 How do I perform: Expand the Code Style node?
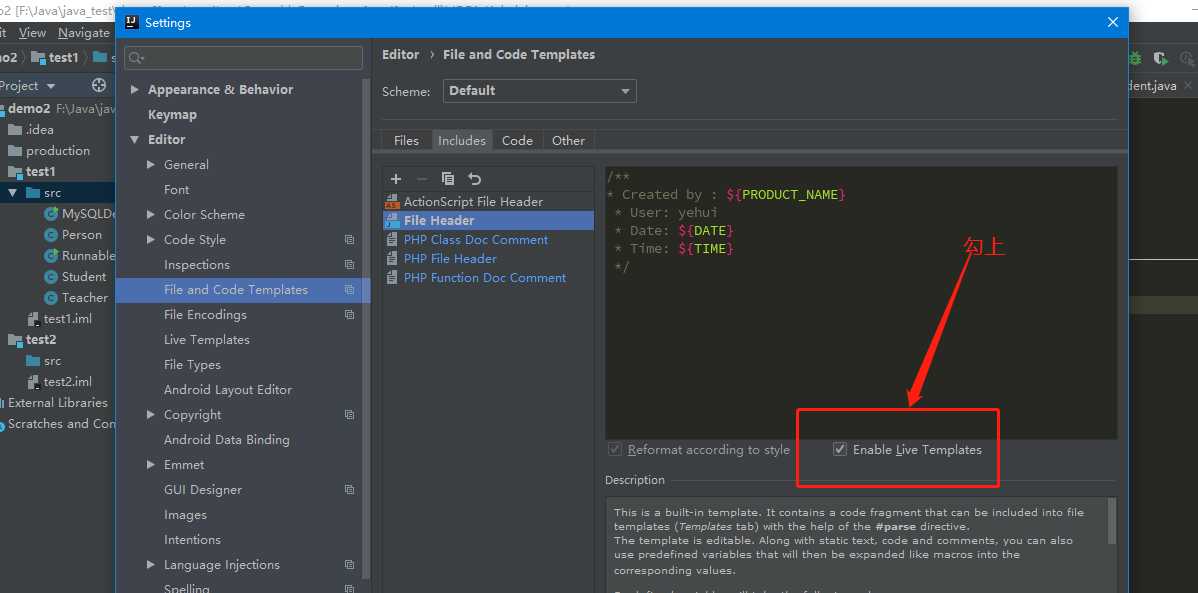coord(151,239)
